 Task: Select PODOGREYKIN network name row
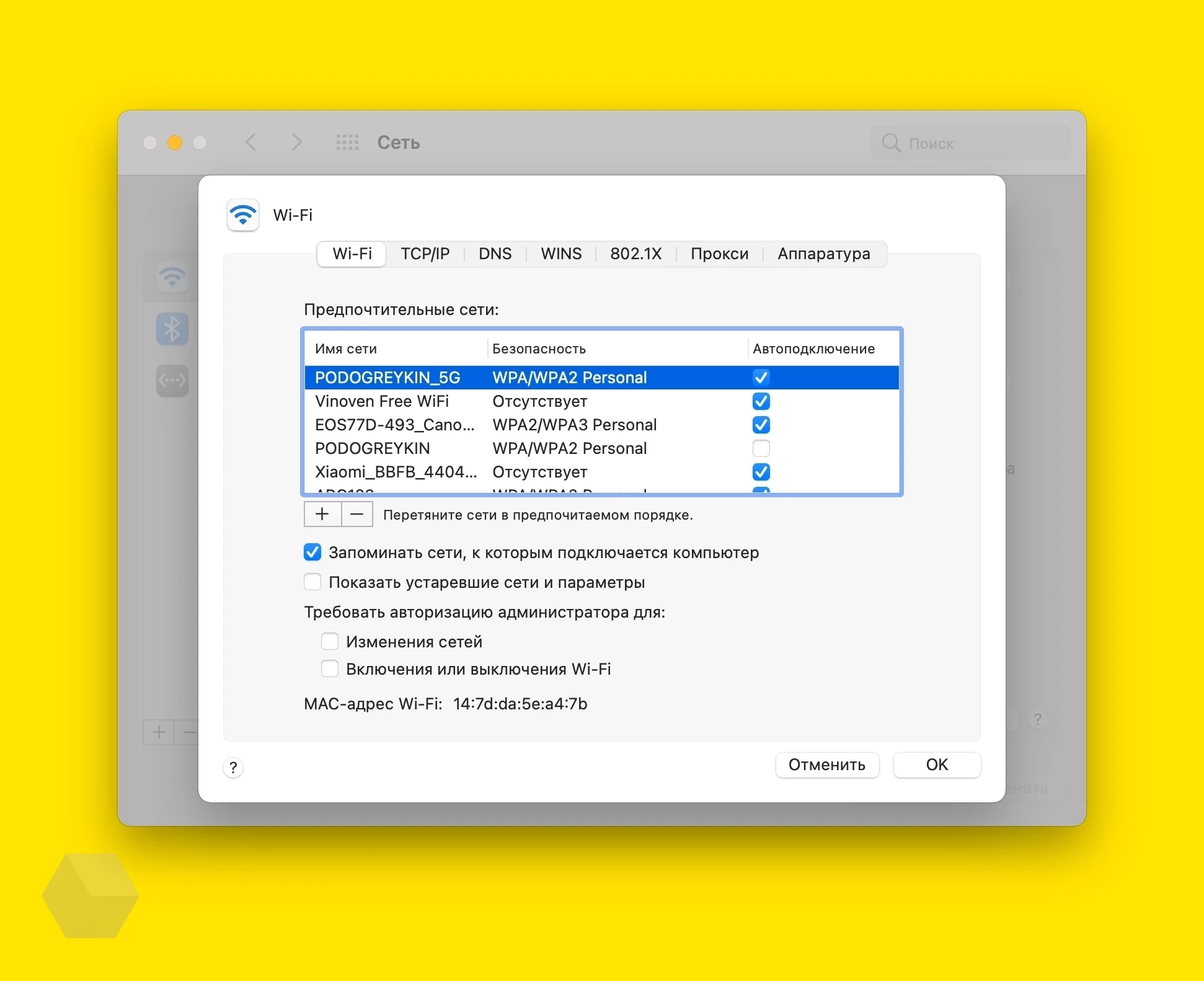(601, 448)
